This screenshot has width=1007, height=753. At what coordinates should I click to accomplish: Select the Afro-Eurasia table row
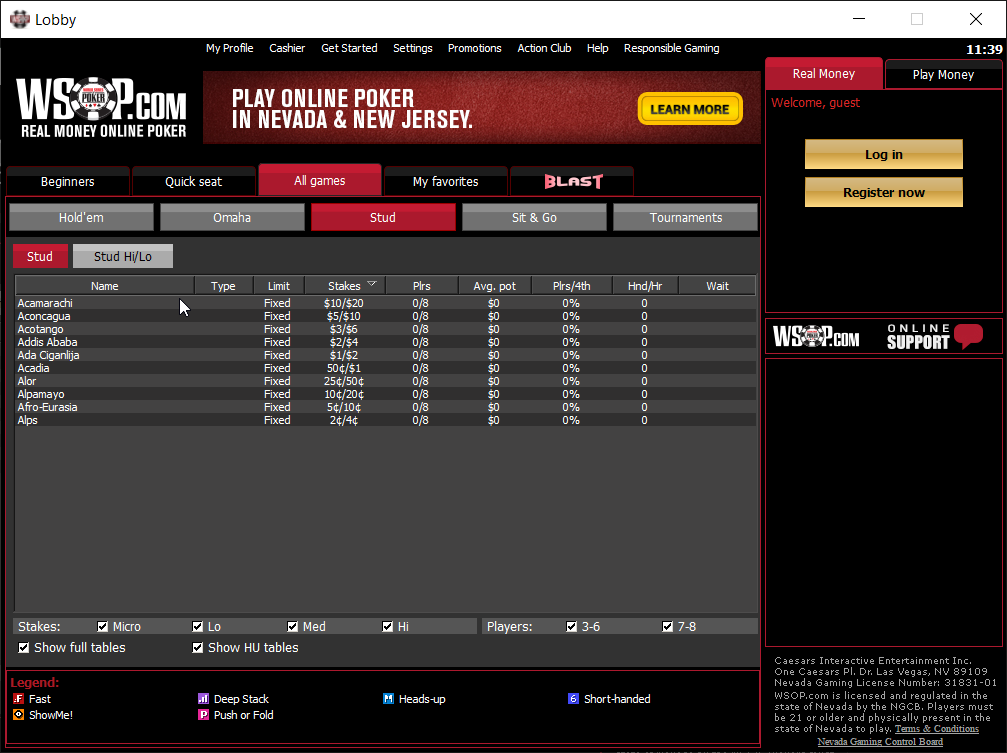coord(385,407)
